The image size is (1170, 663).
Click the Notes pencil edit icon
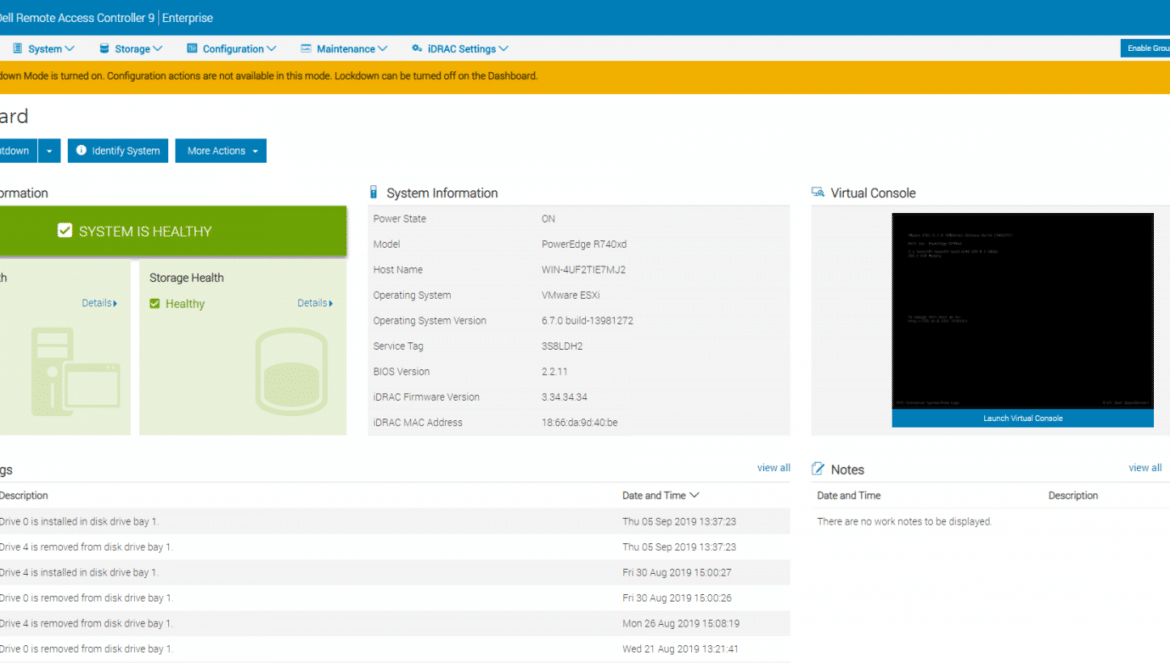point(818,469)
